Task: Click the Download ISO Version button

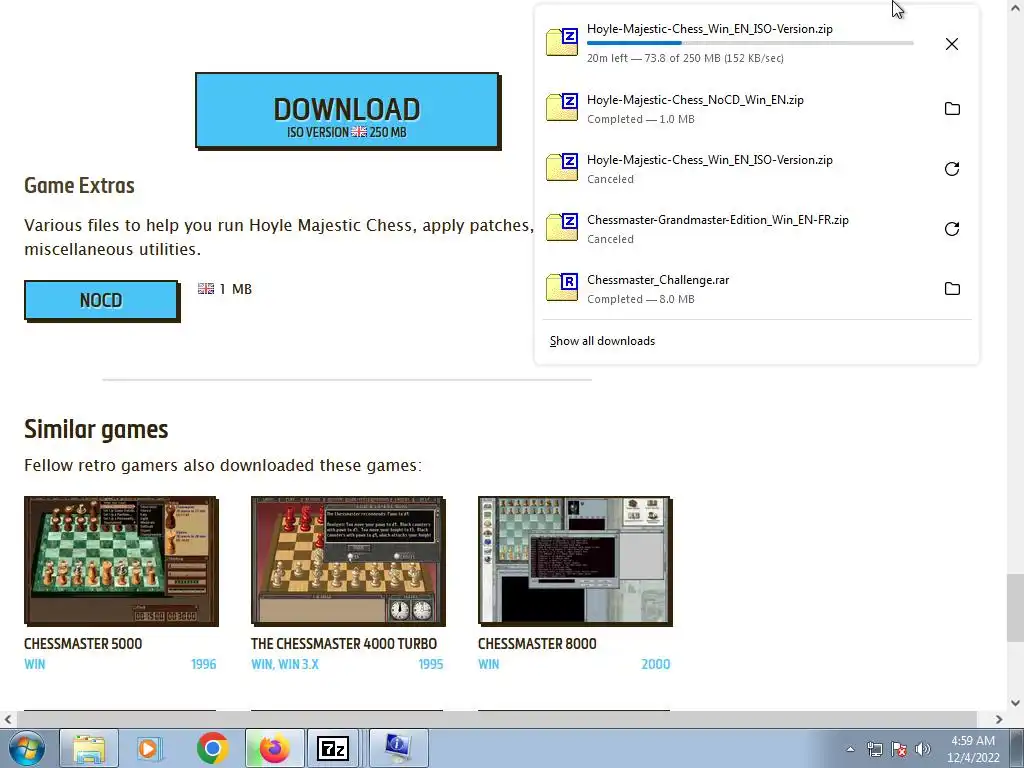Action: point(347,110)
